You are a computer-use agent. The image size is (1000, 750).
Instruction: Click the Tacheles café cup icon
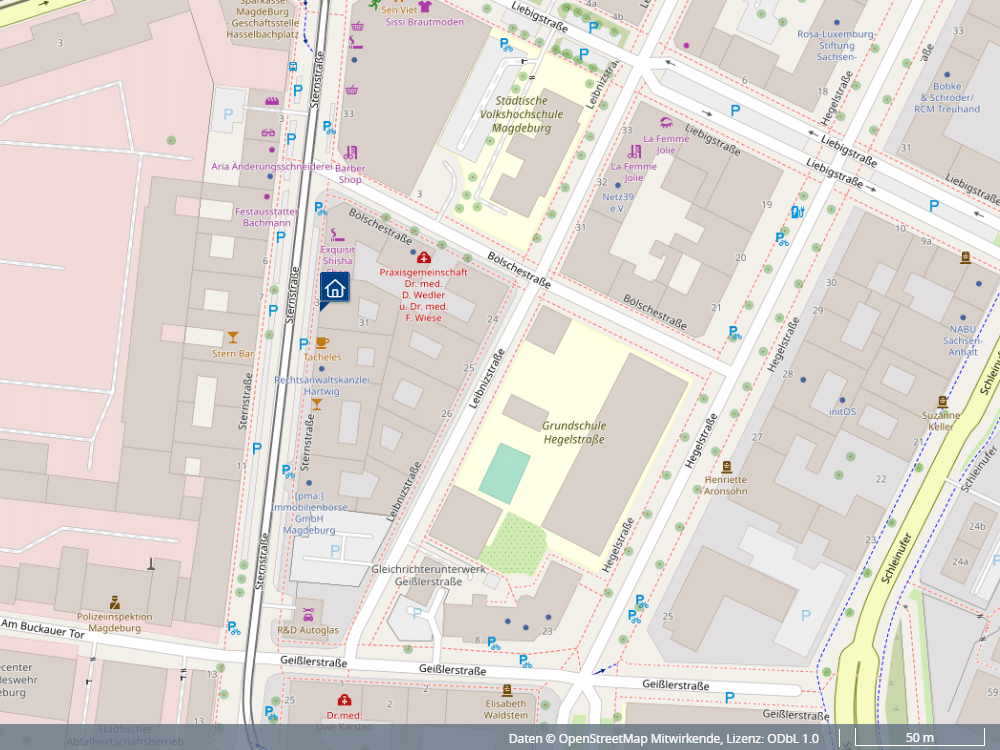point(322,342)
